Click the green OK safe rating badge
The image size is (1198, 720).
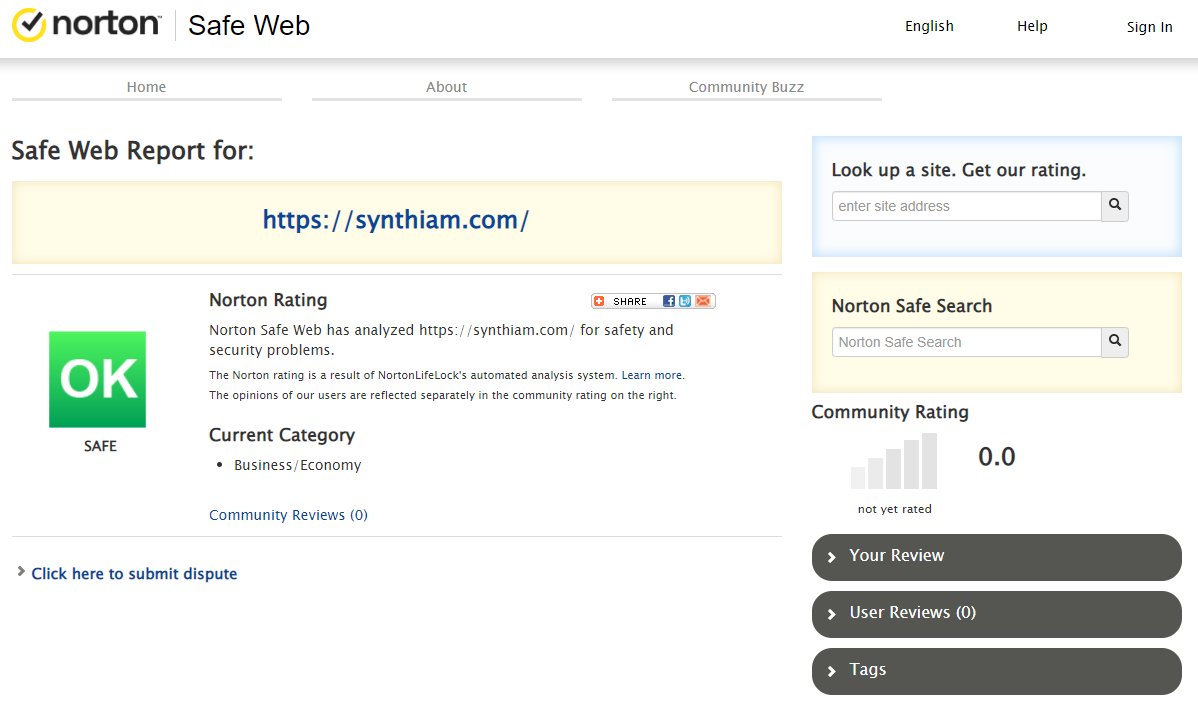click(x=97, y=379)
